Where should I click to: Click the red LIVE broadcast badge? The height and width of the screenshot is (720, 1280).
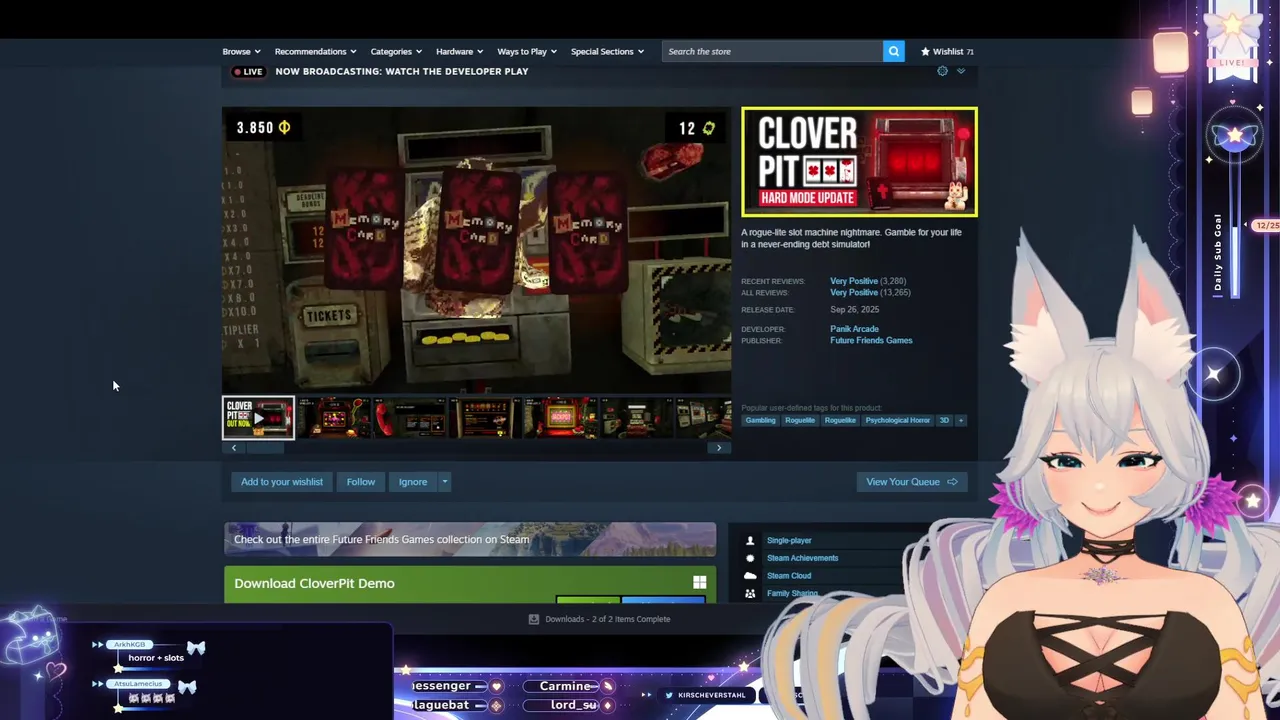click(247, 71)
